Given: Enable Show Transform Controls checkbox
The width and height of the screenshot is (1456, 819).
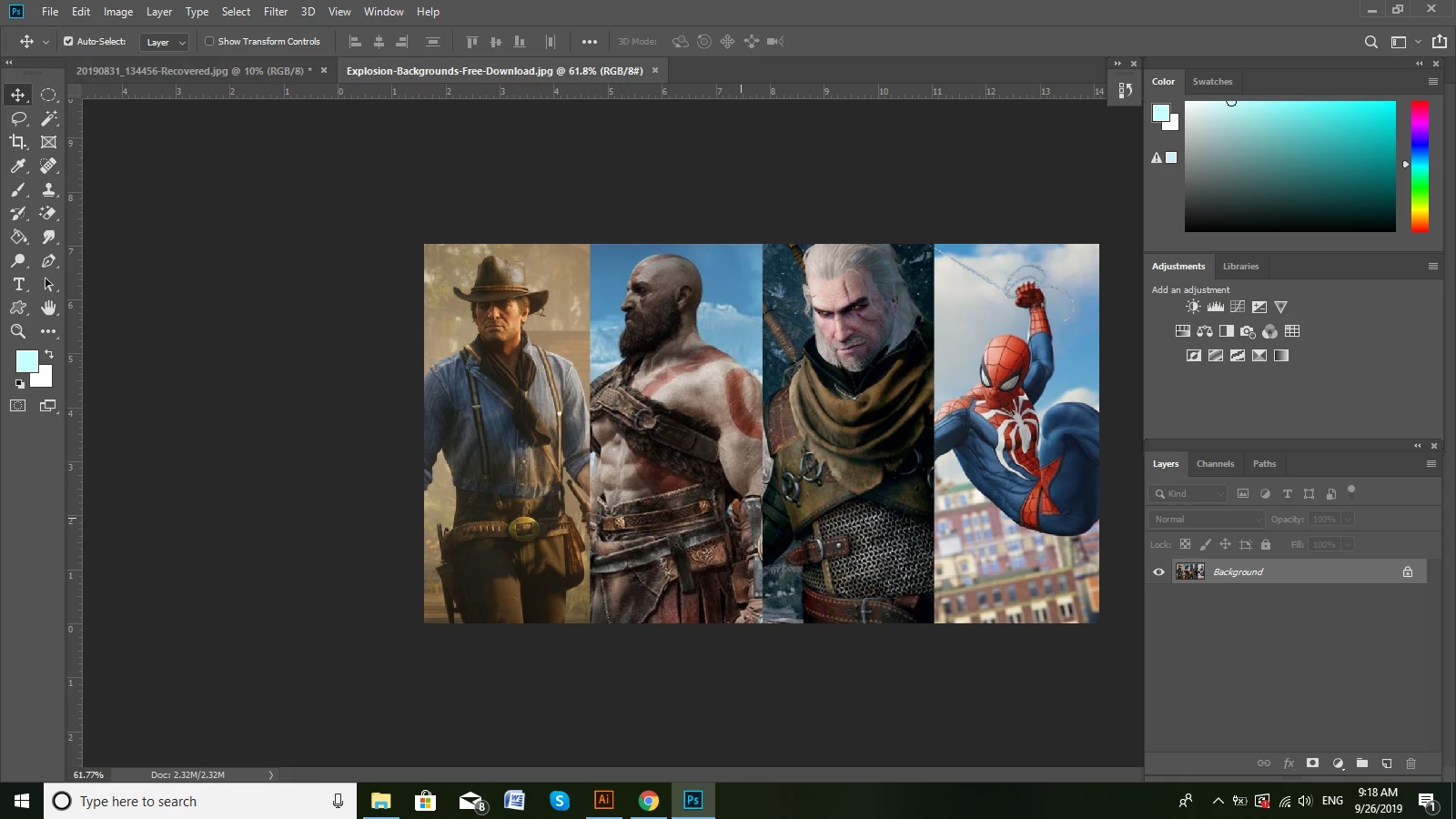Looking at the screenshot, I should [x=209, y=41].
